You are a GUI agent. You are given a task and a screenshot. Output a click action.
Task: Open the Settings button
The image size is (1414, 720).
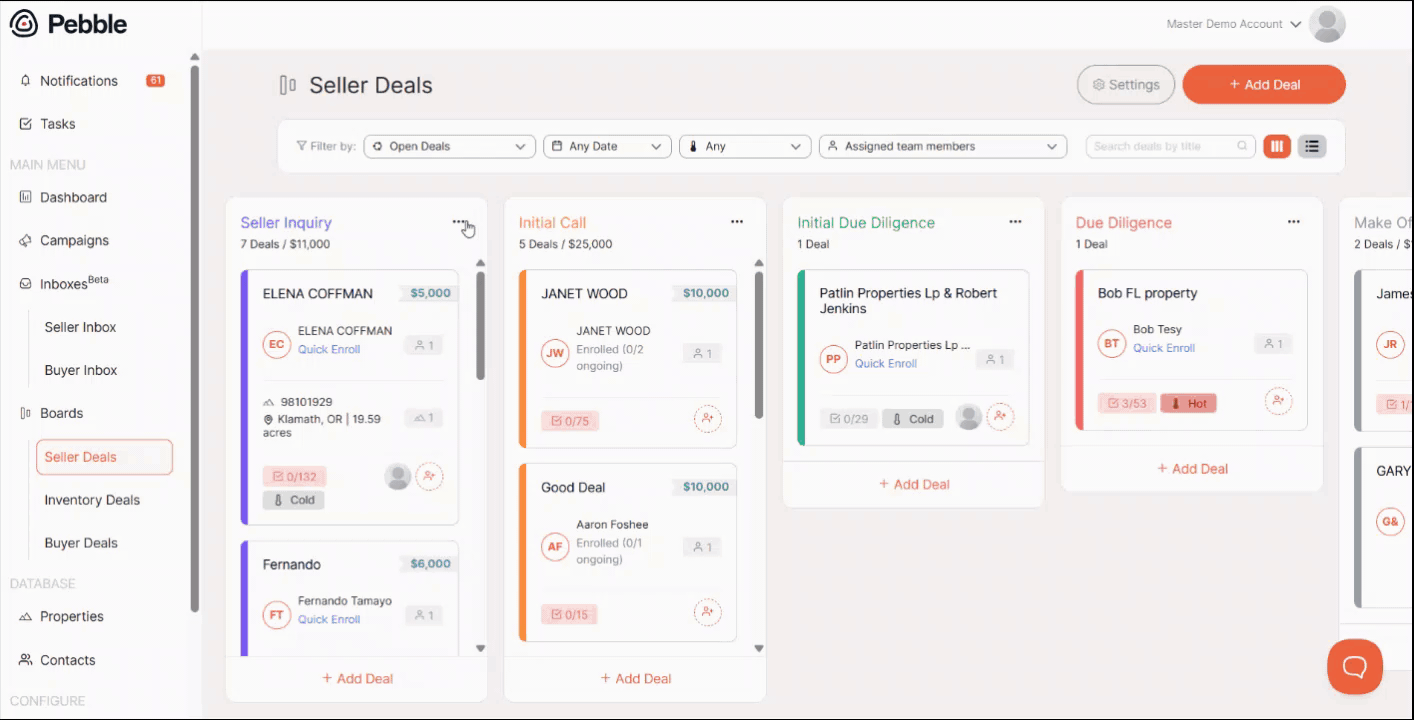[1126, 85]
